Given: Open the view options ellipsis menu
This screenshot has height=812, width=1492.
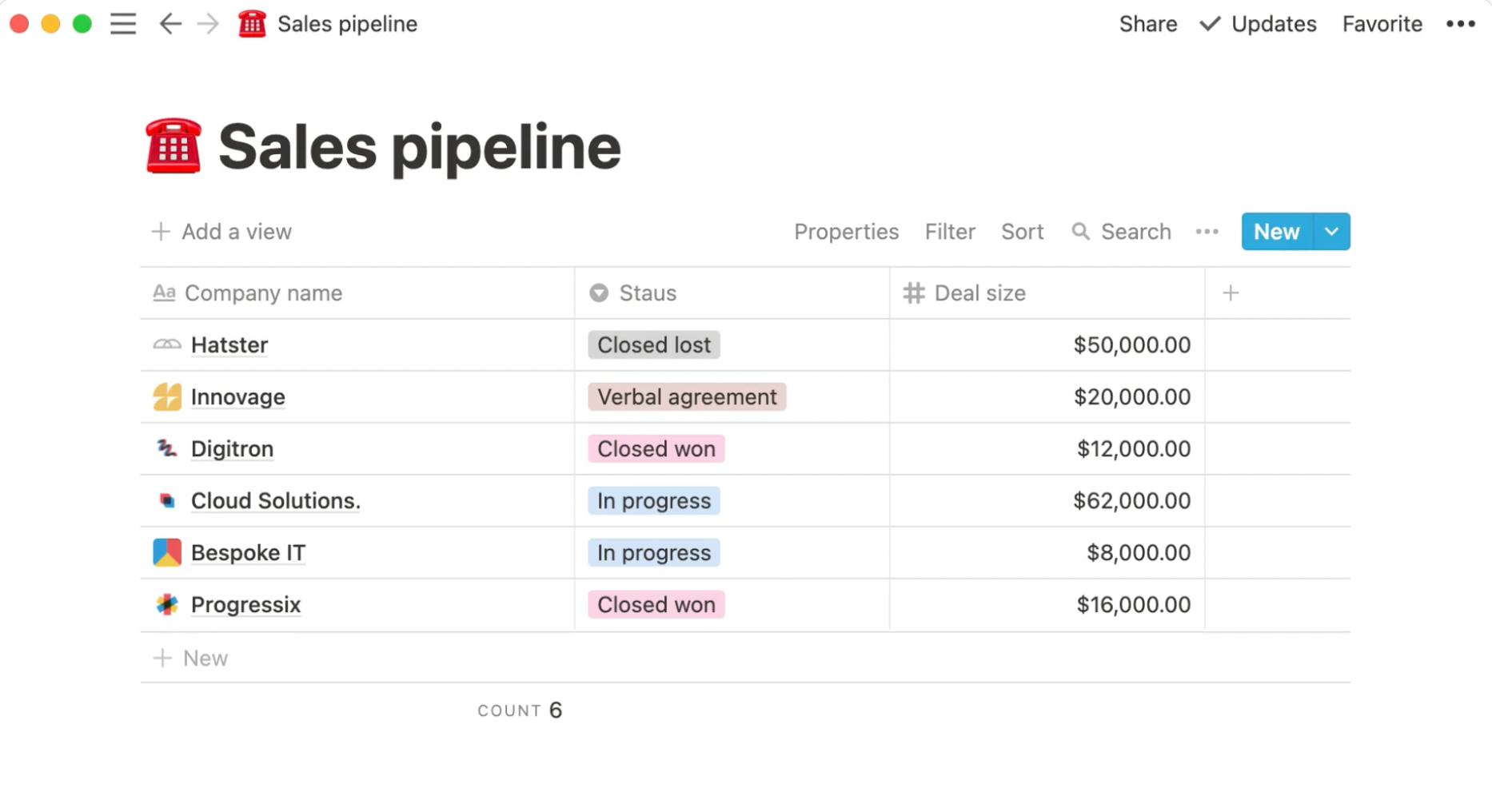Looking at the screenshot, I should (1207, 232).
